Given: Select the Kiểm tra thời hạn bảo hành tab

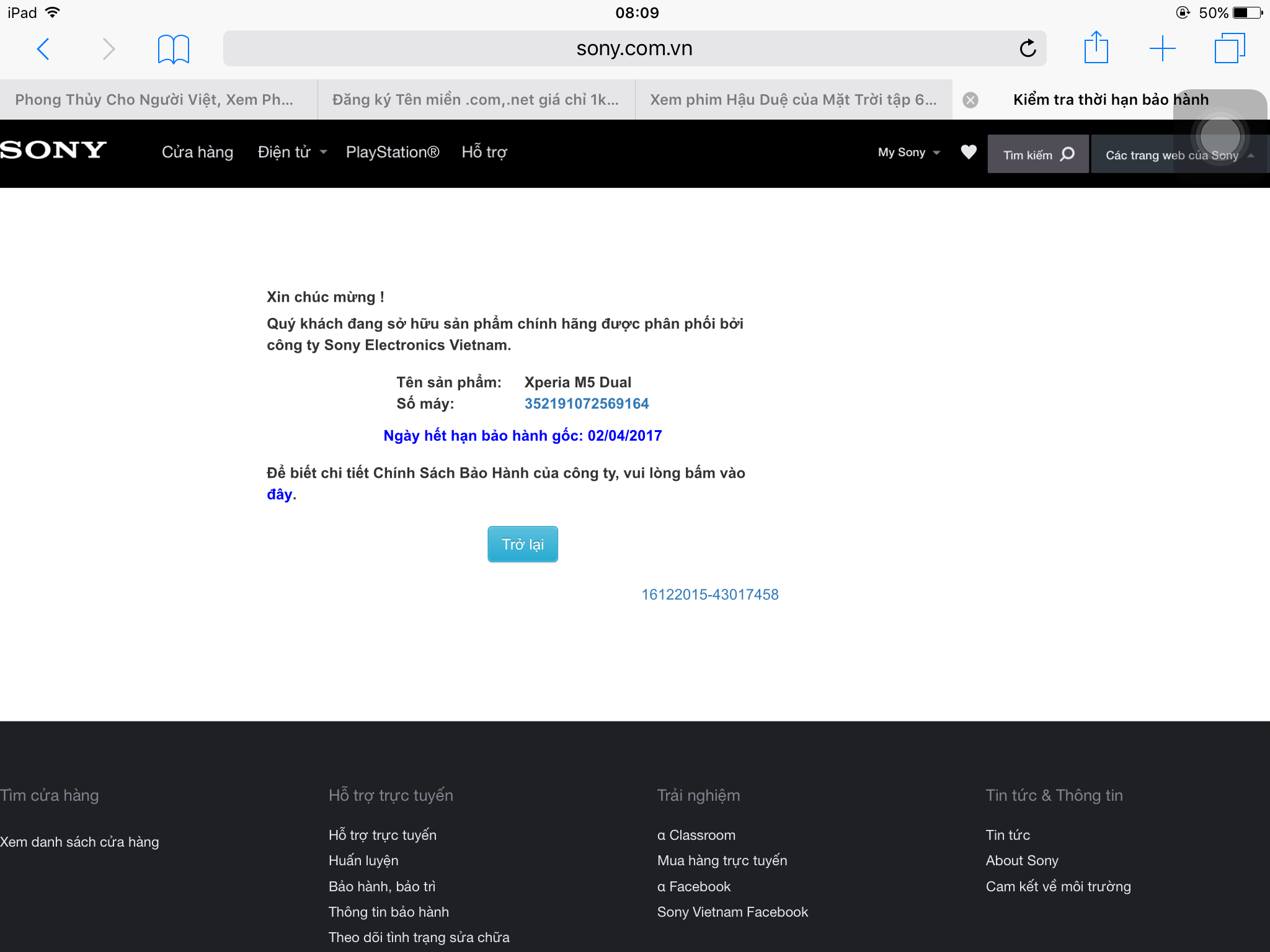Looking at the screenshot, I should 1111,100.
